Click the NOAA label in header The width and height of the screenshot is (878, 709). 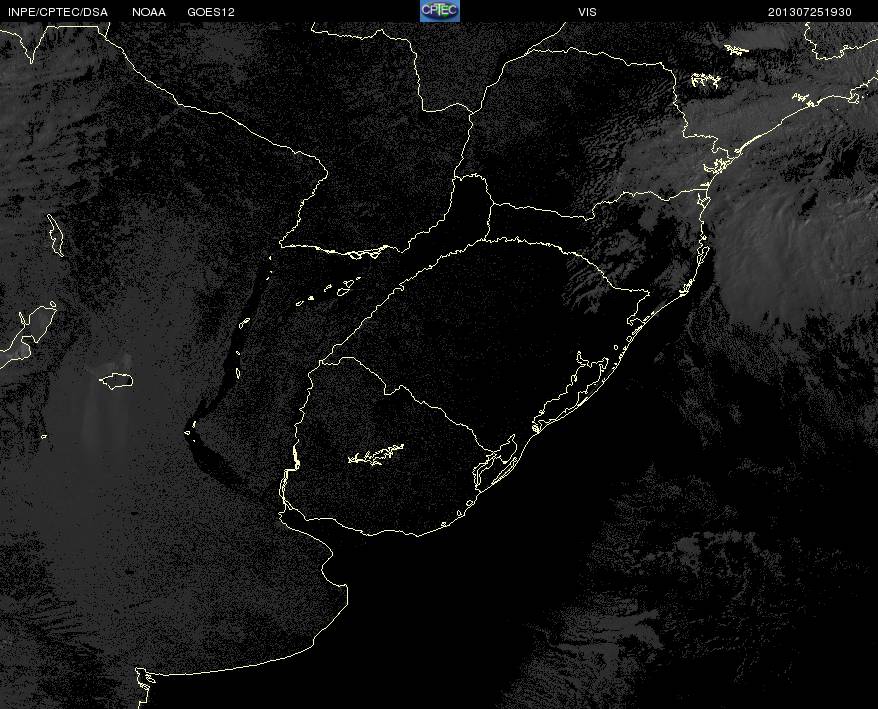pyautogui.click(x=149, y=12)
